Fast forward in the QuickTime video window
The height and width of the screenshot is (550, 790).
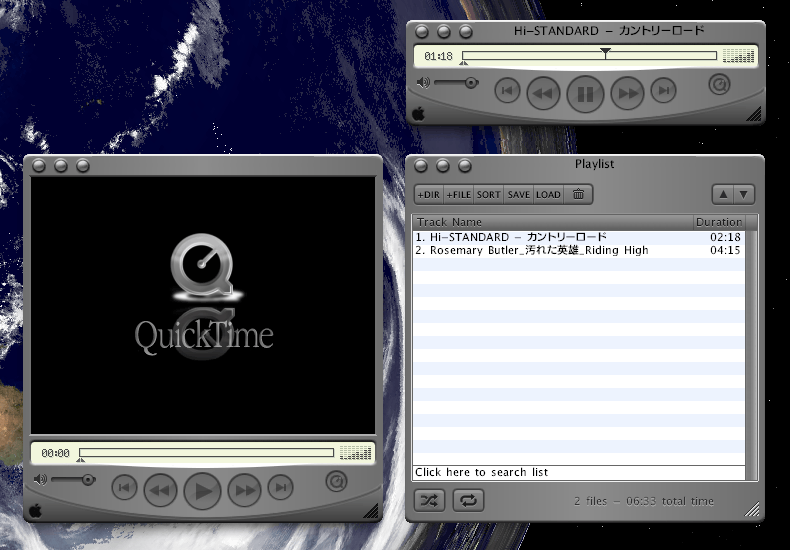pos(244,491)
